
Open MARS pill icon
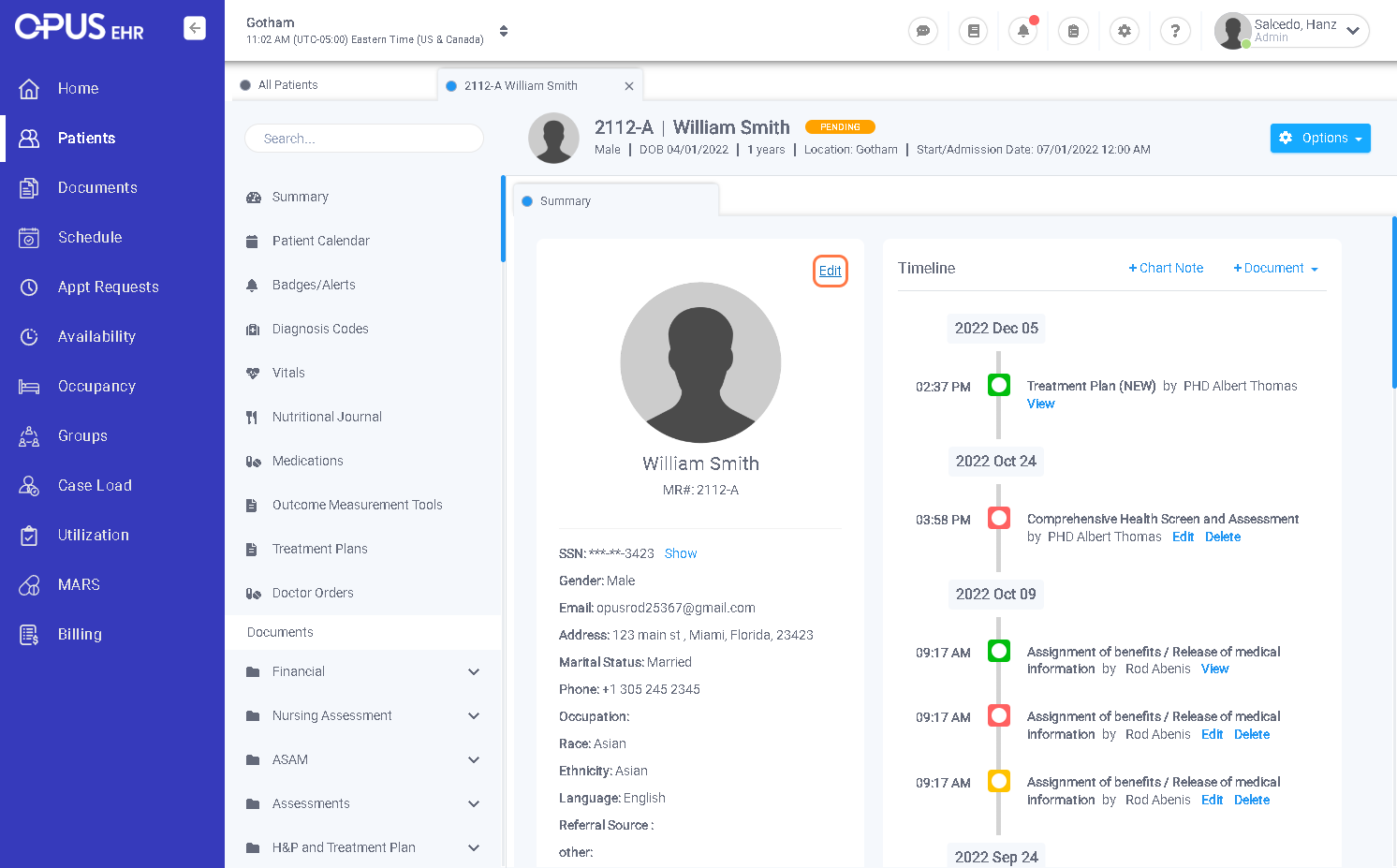29,584
